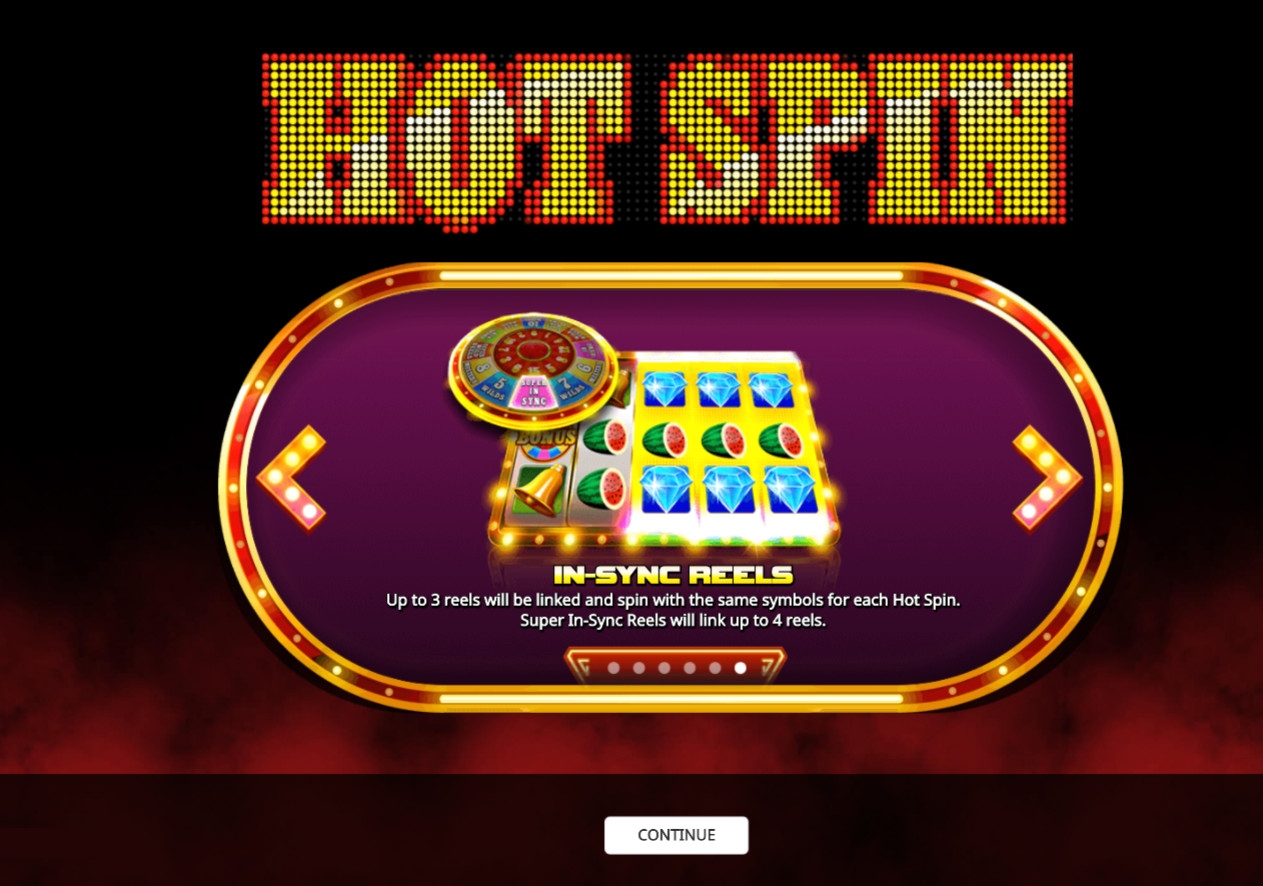This screenshot has width=1263, height=886.
Task: Select the sixth highlighted pagination dot
Action: pyautogui.click(x=740, y=668)
